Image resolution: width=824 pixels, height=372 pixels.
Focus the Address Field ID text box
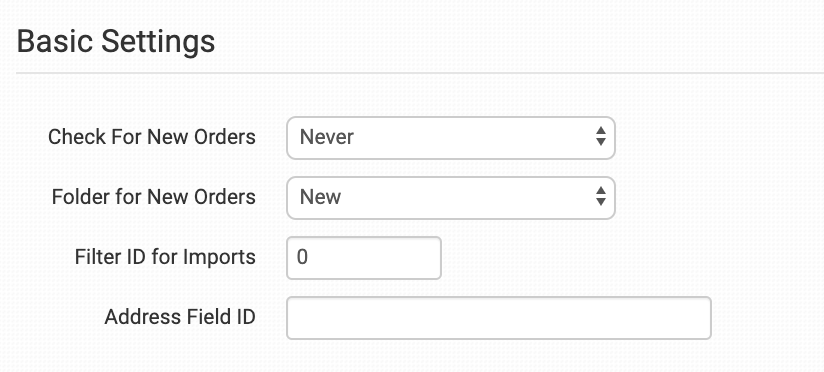(x=499, y=318)
